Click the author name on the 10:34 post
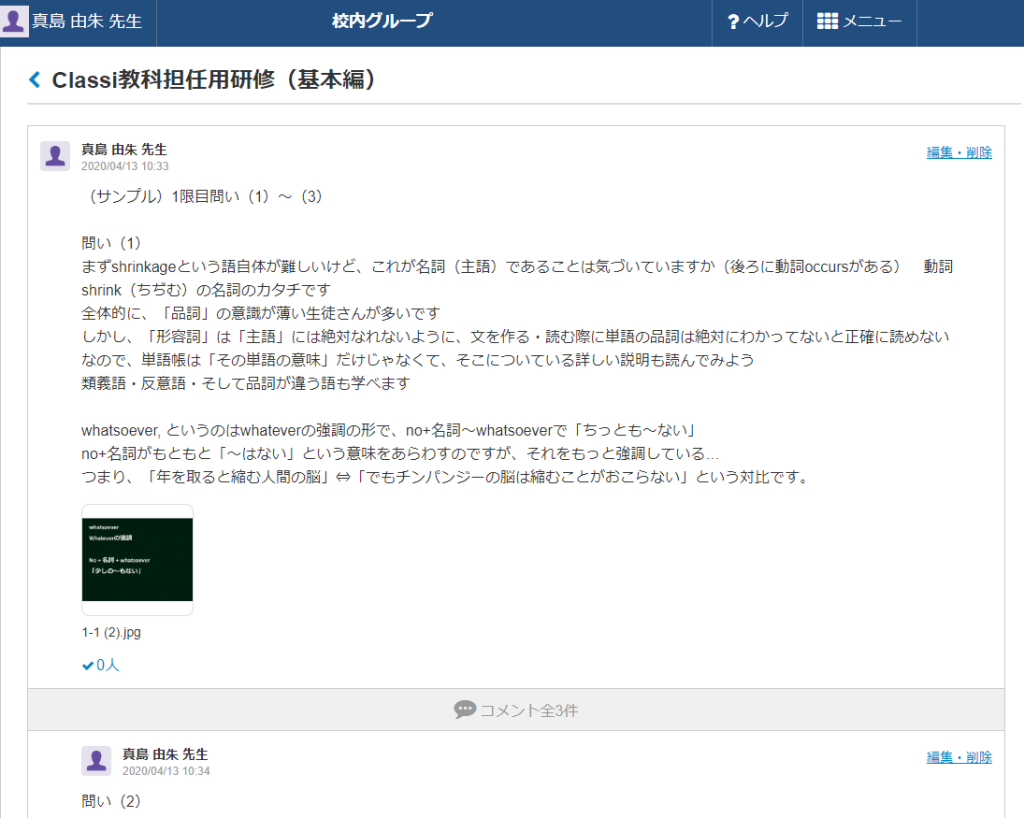Image resolution: width=1024 pixels, height=818 pixels. pos(165,754)
